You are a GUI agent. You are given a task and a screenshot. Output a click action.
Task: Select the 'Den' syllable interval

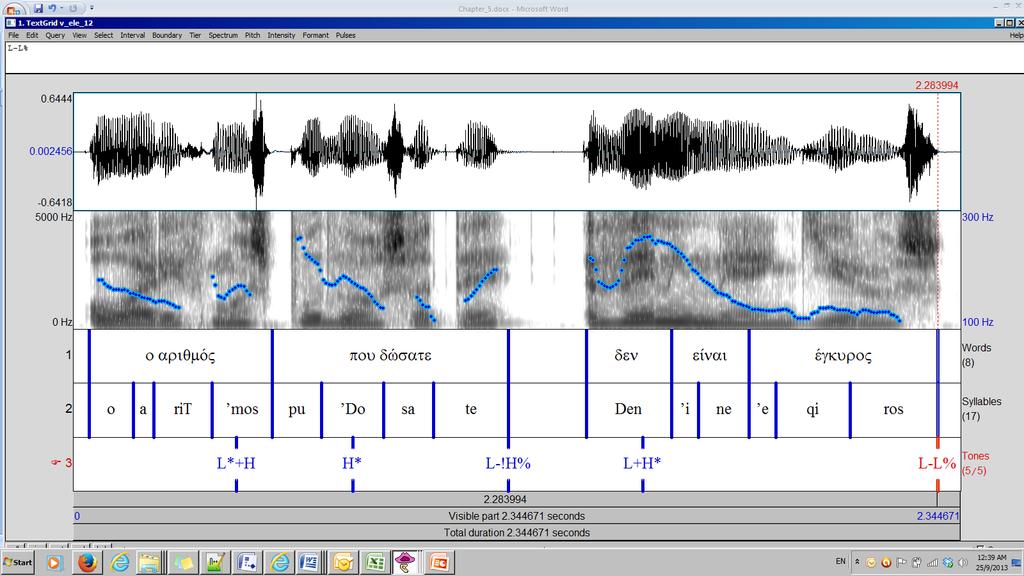(628, 409)
